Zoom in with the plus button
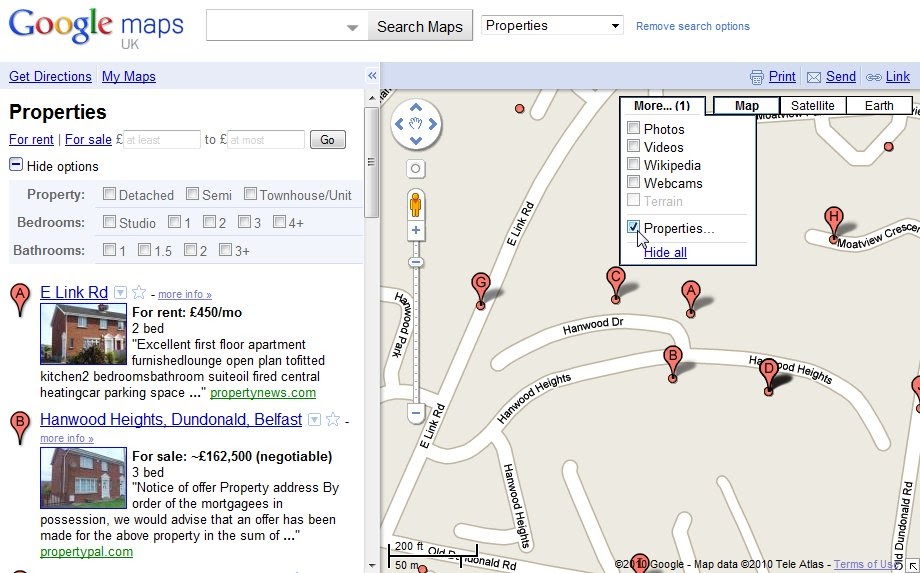The height and width of the screenshot is (573, 920). click(415, 230)
